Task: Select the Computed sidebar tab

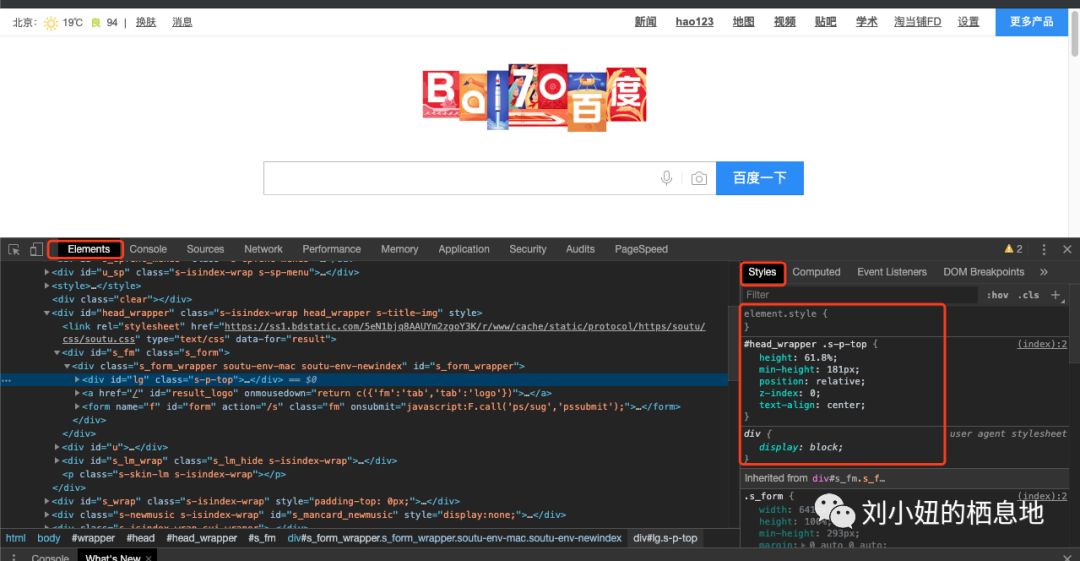Action: (816, 272)
